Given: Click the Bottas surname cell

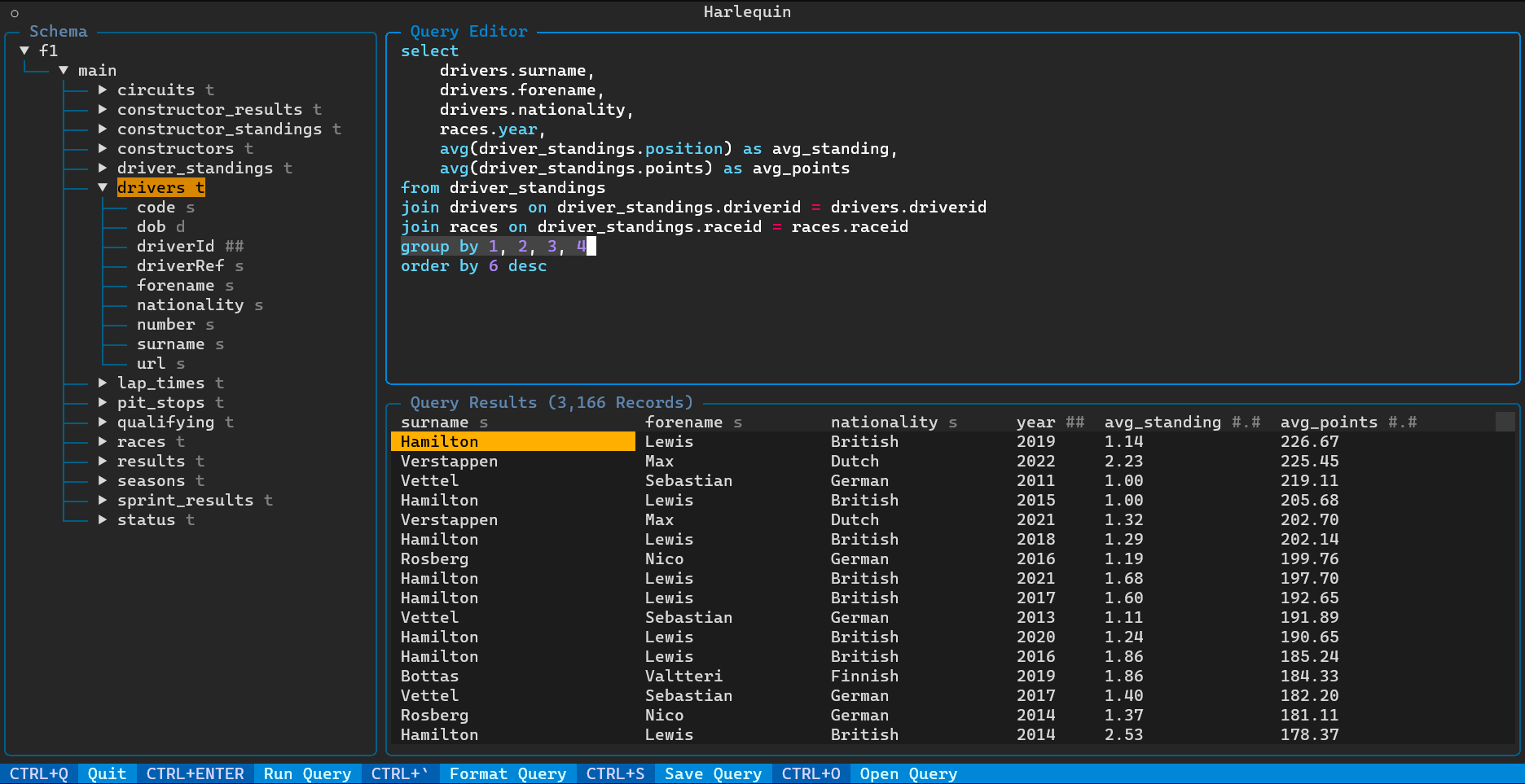Looking at the screenshot, I should [430, 676].
